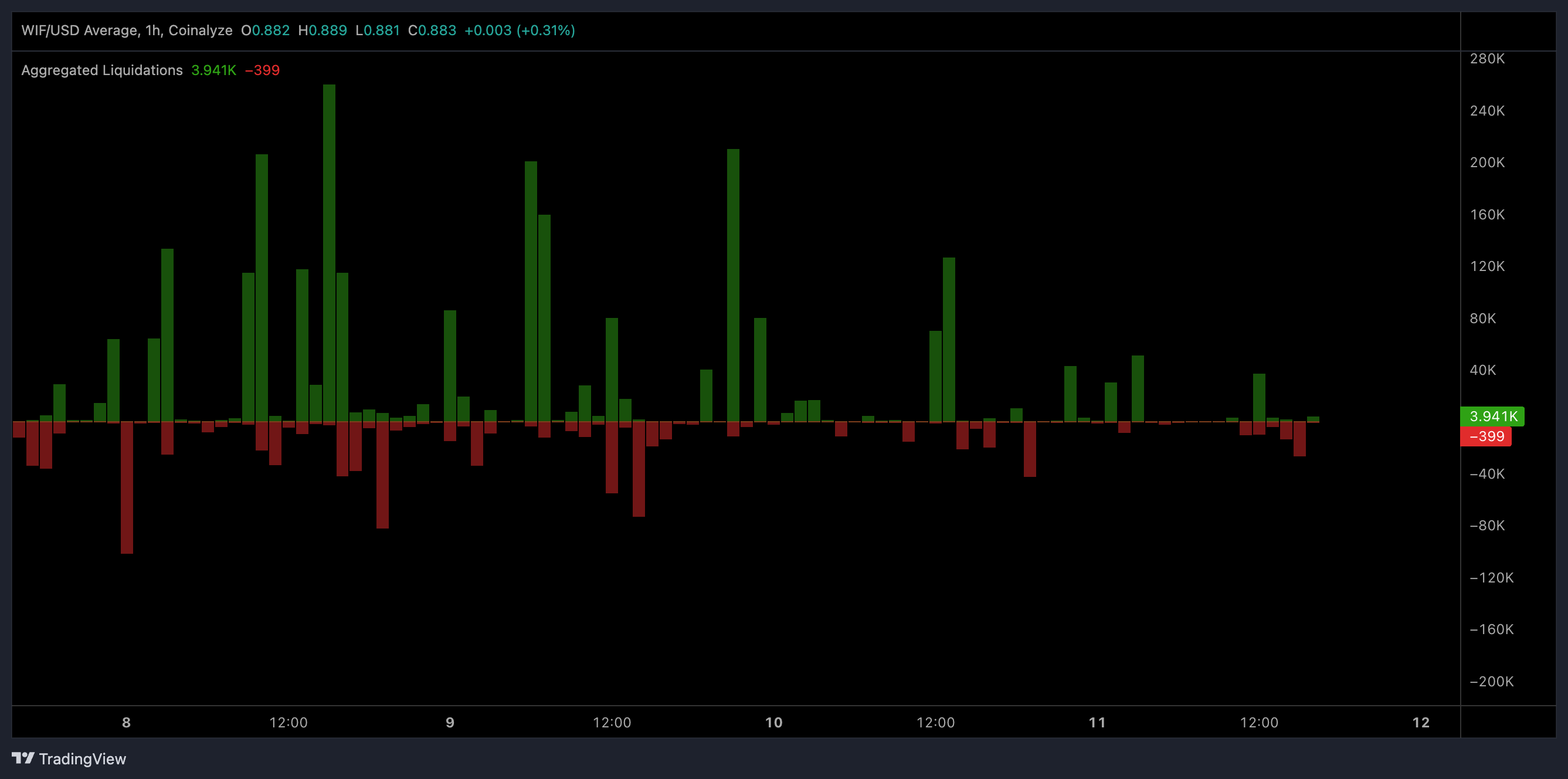Viewport: 1568px width, 779px height.
Task: Click the right-side price scale axis
Action: point(1490,365)
